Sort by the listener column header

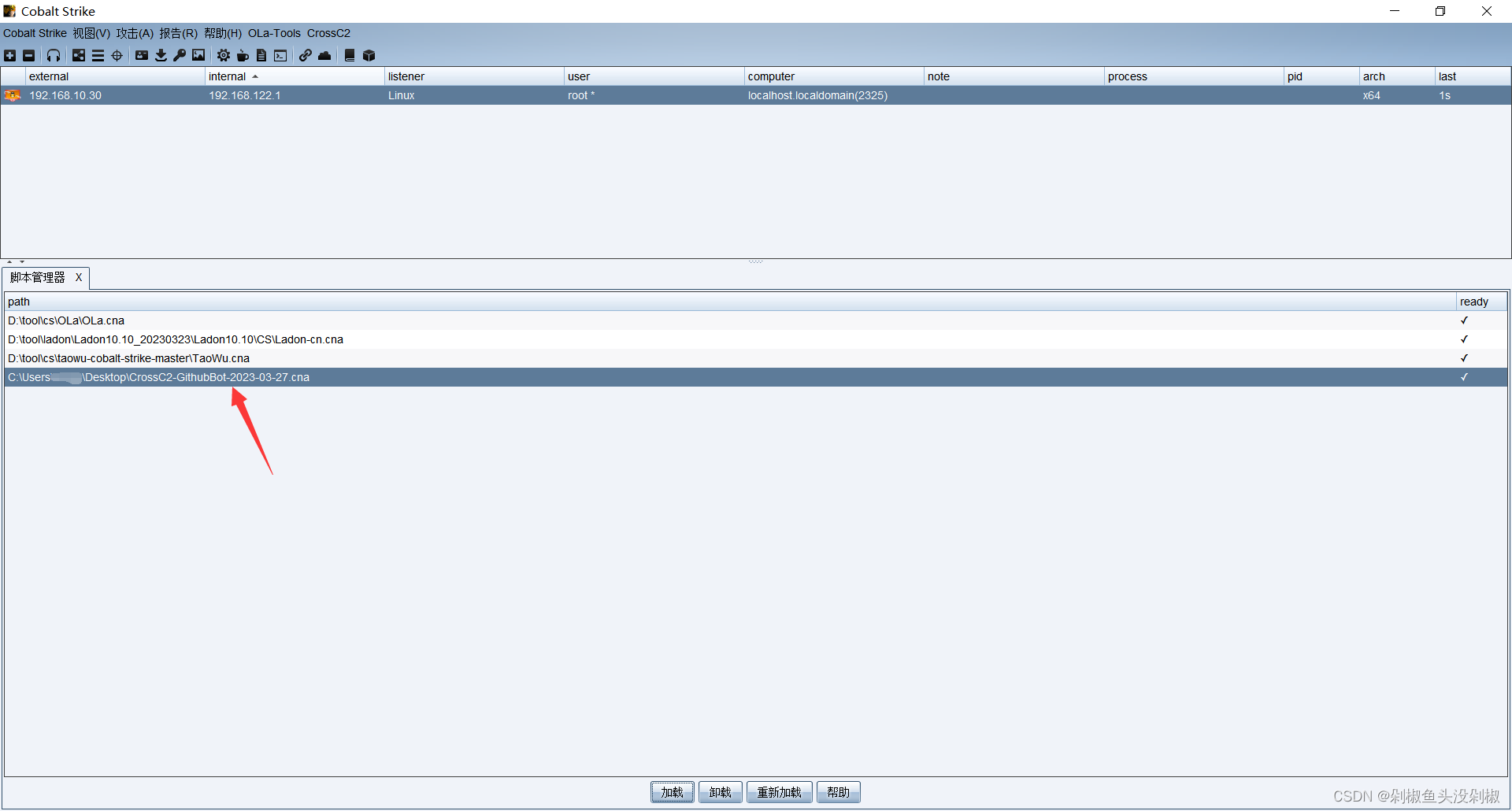474,76
